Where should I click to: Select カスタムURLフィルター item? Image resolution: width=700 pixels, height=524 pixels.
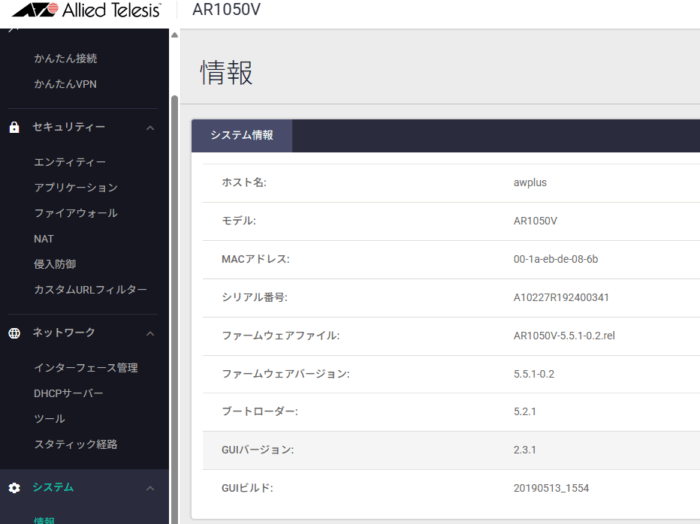(90, 290)
